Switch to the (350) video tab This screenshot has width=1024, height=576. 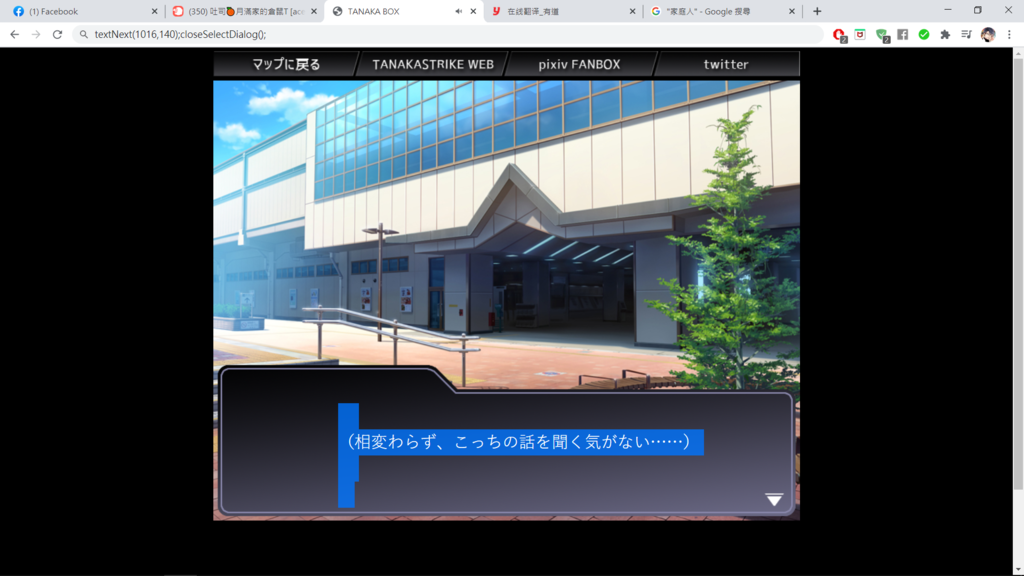click(x=246, y=11)
